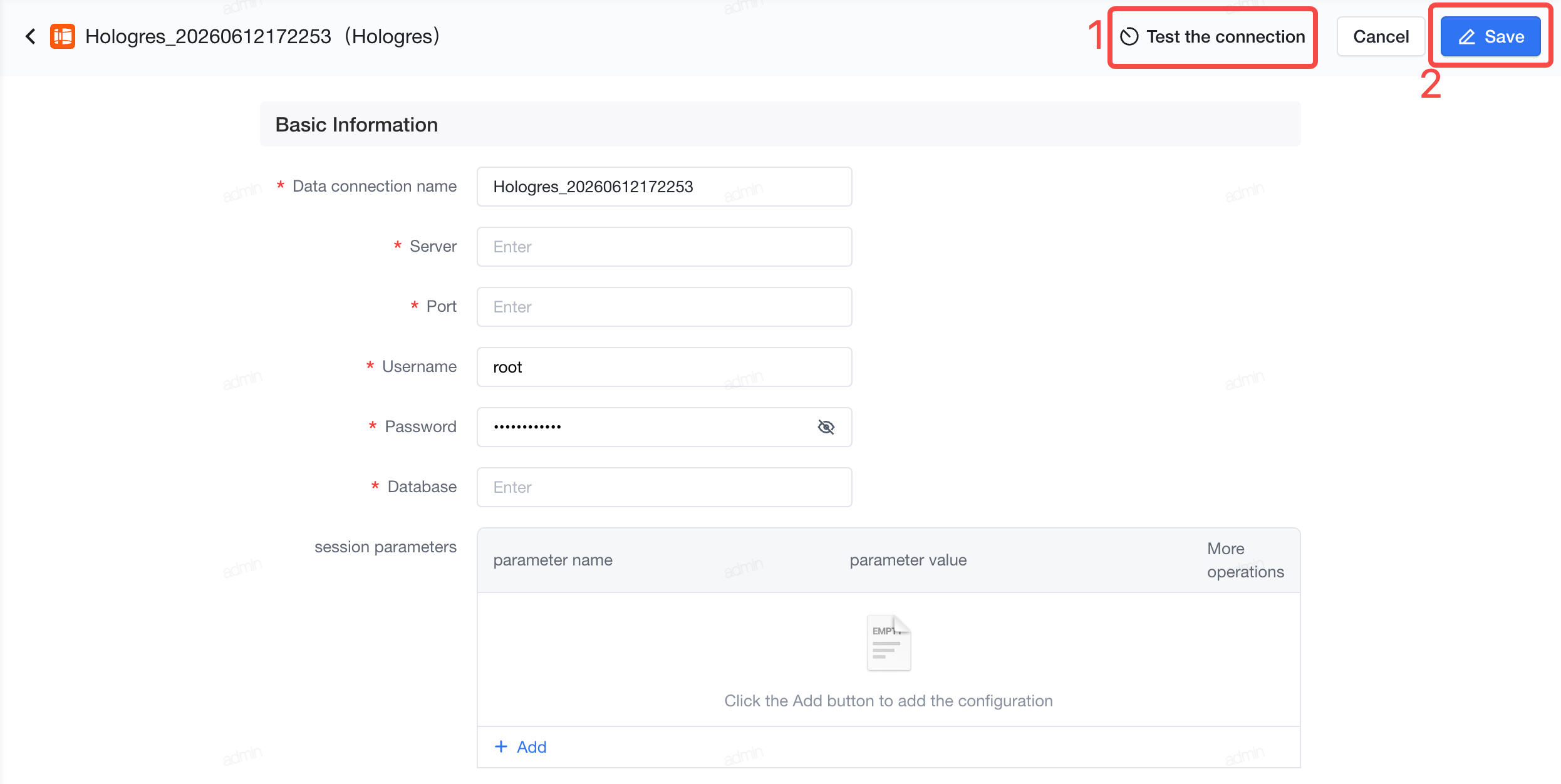Select the Username field containing root
The height and width of the screenshot is (784, 1561).
click(x=664, y=367)
